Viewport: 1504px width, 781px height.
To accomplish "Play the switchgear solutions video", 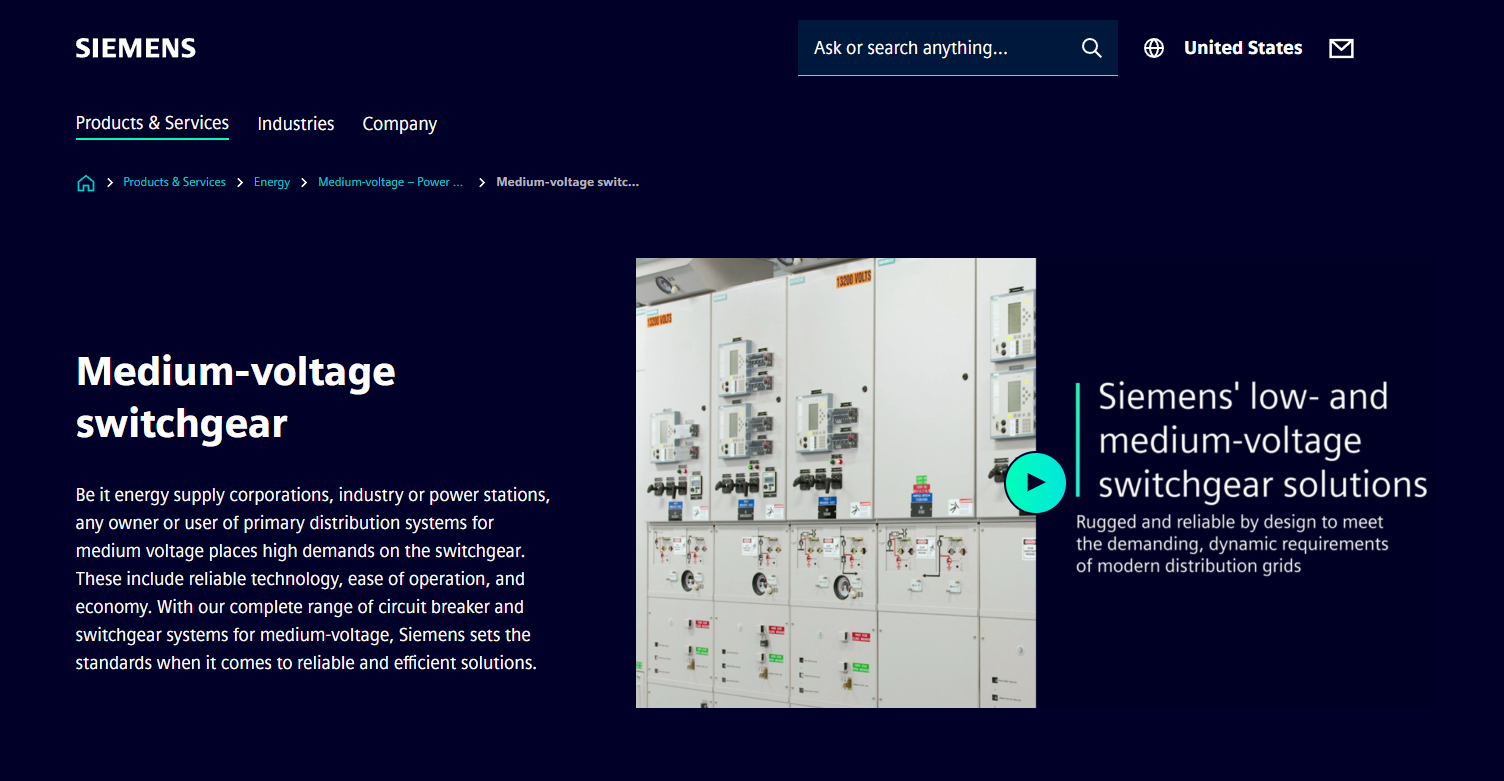I will (x=1035, y=483).
